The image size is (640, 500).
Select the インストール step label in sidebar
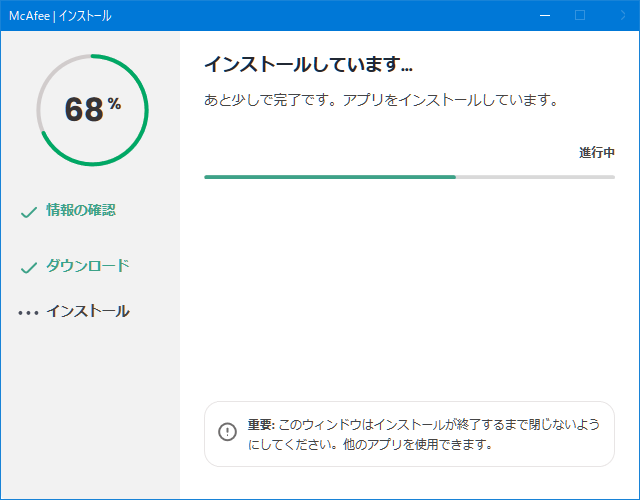click(x=88, y=311)
